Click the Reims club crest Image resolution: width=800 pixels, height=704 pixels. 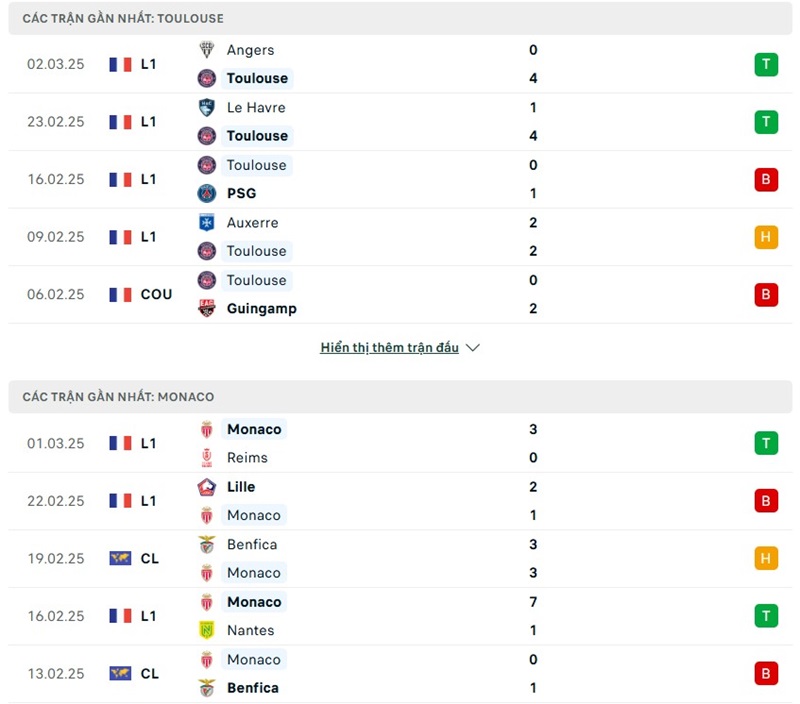point(207,458)
